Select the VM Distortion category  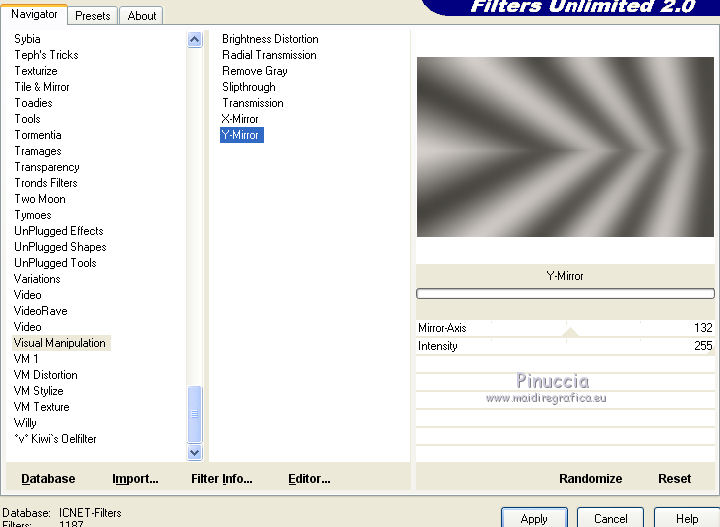(x=45, y=375)
